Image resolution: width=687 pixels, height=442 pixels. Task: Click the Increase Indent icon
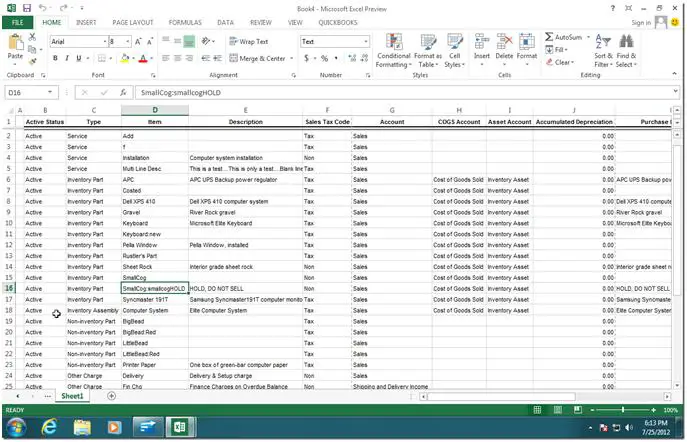click(x=217, y=58)
